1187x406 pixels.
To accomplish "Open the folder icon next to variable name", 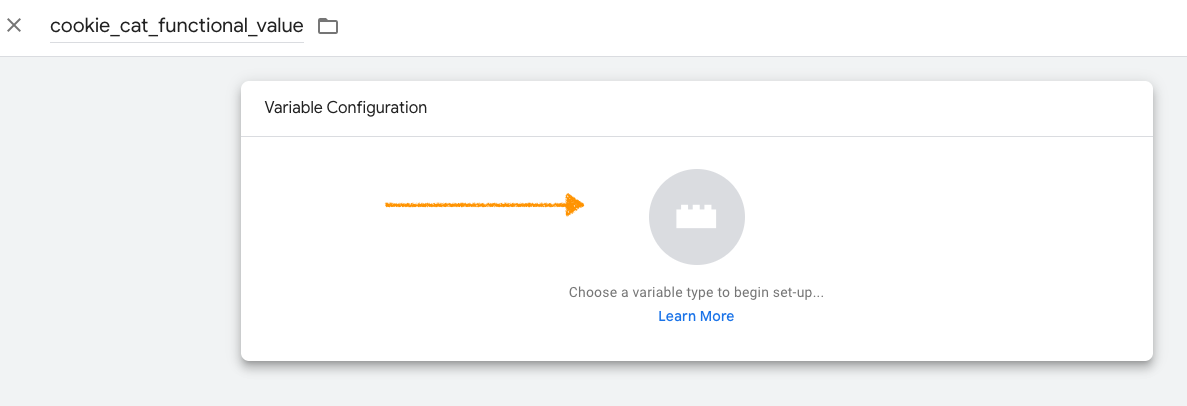I will click(x=328, y=27).
